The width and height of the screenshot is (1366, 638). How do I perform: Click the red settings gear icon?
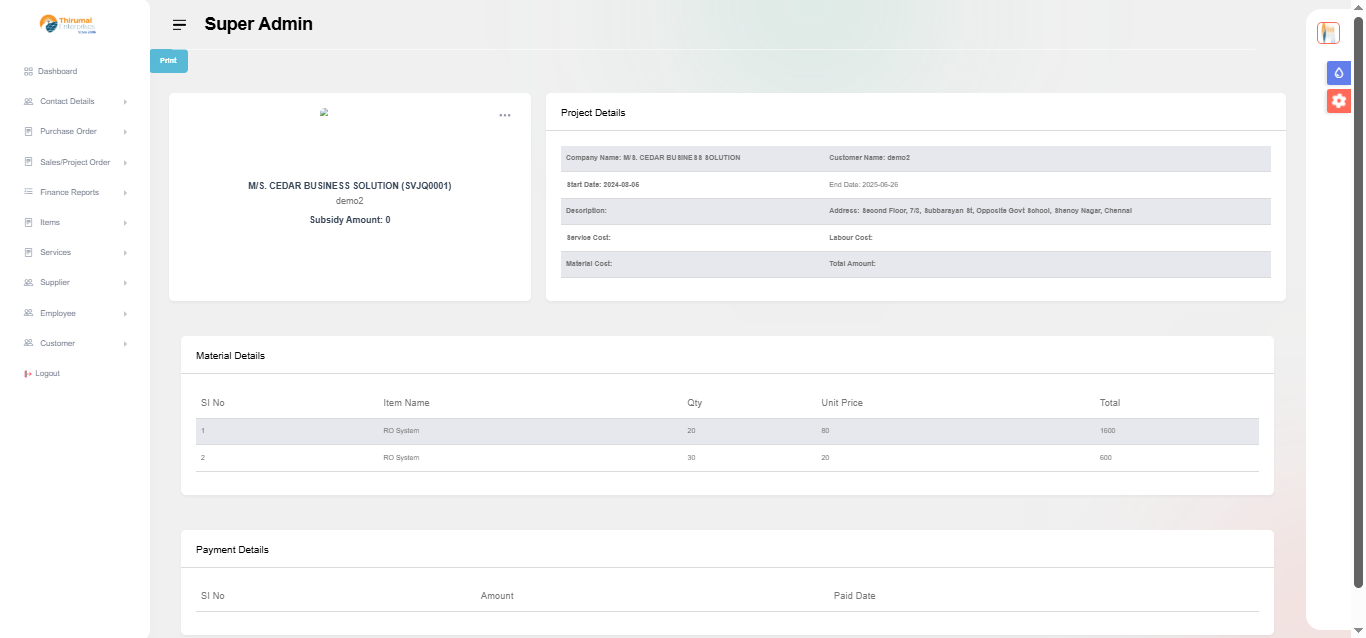pos(1338,101)
